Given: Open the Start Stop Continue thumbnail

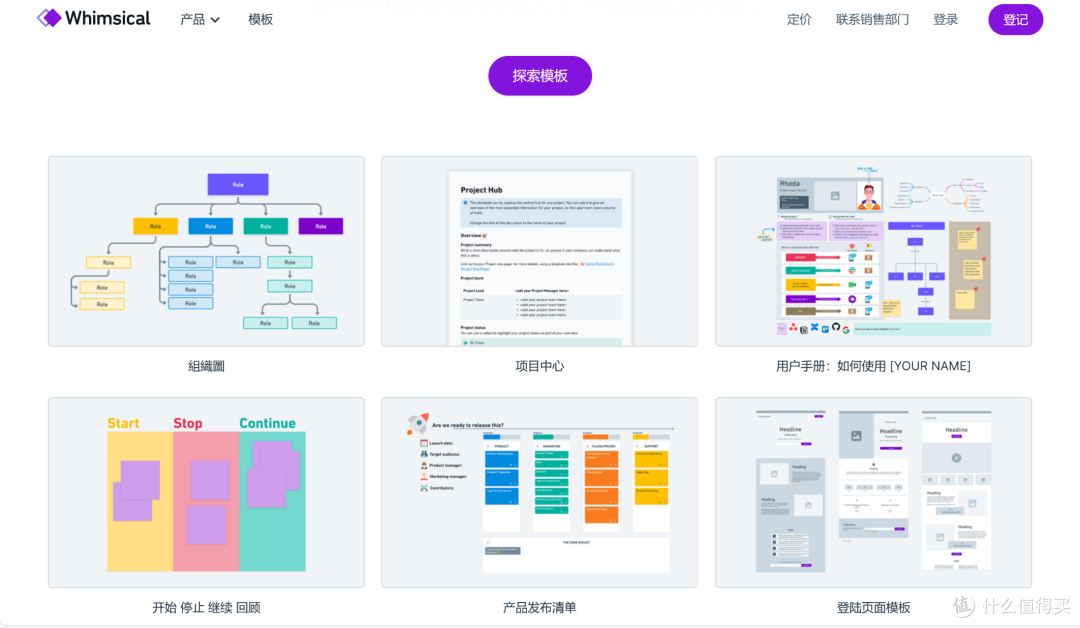Looking at the screenshot, I should pyautogui.click(x=207, y=492).
